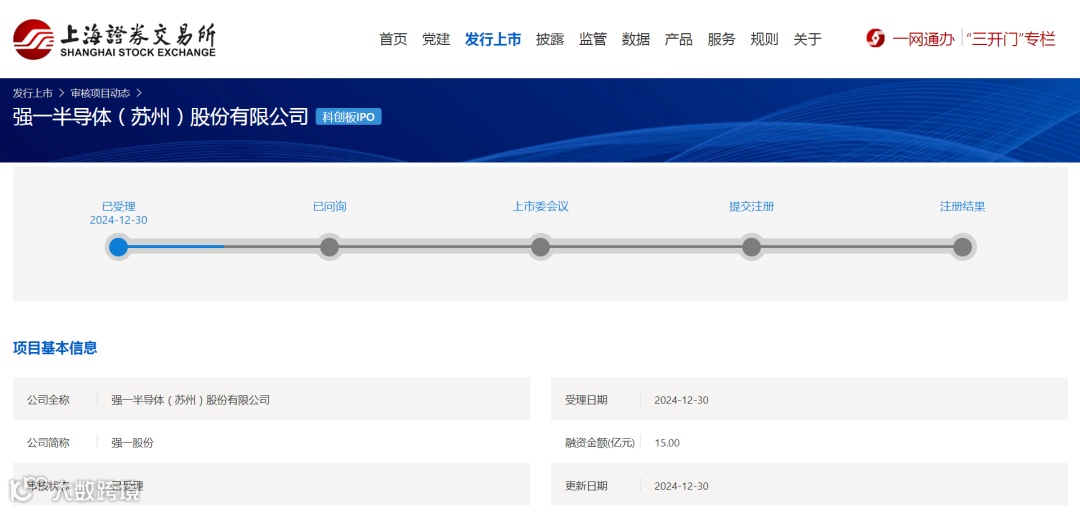Open the 关于 menu item
1080x510 pixels.
pos(807,39)
